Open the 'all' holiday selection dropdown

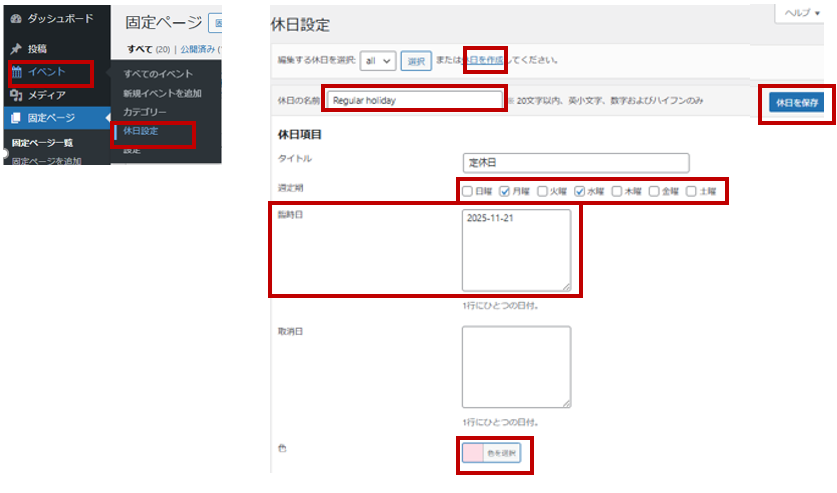click(x=378, y=61)
